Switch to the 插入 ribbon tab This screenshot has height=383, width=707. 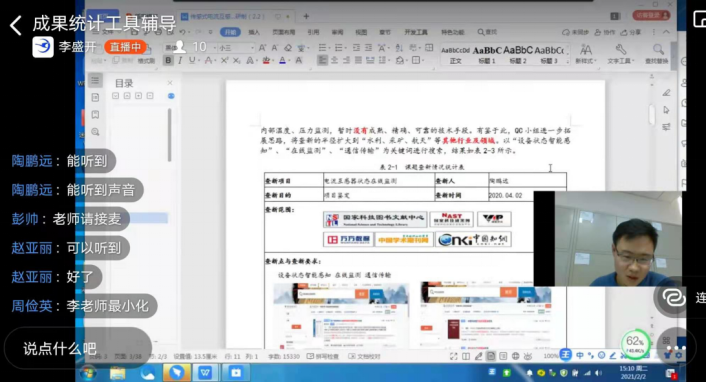254,32
